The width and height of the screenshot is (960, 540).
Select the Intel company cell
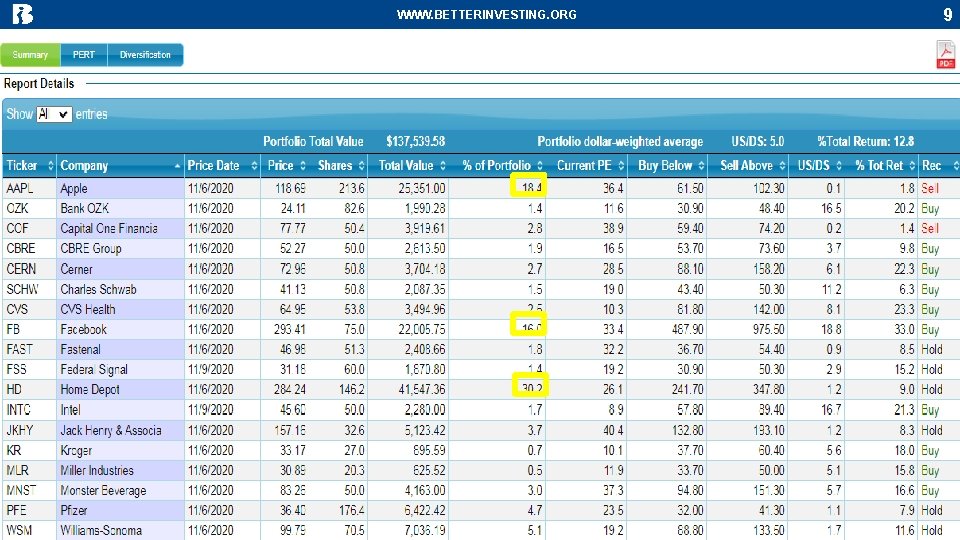120,410
